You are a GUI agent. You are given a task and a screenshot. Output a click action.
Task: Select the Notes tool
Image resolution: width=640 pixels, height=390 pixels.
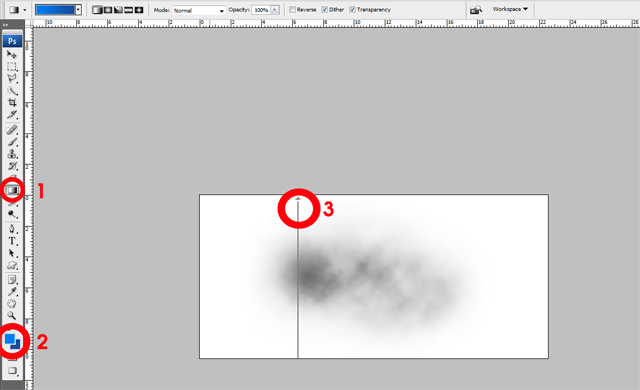point(11,280)
